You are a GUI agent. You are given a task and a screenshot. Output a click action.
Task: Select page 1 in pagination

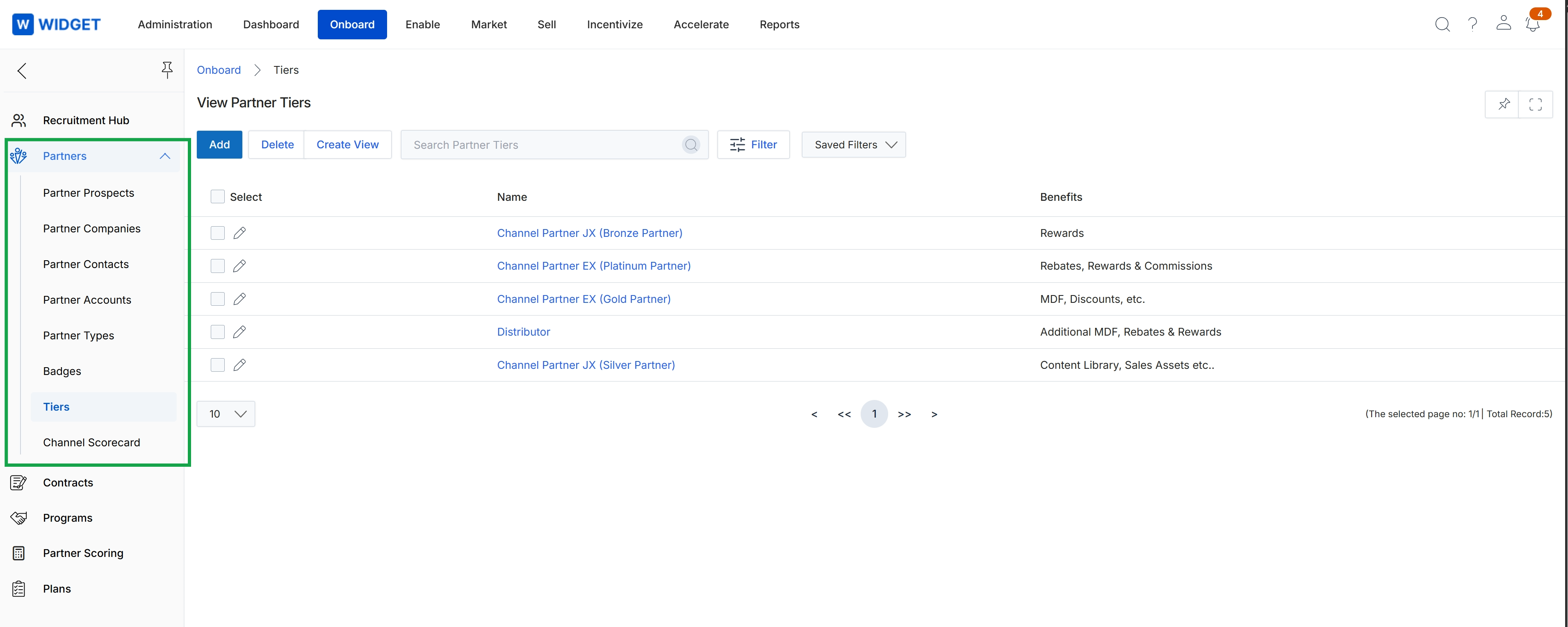click(874, 413)
